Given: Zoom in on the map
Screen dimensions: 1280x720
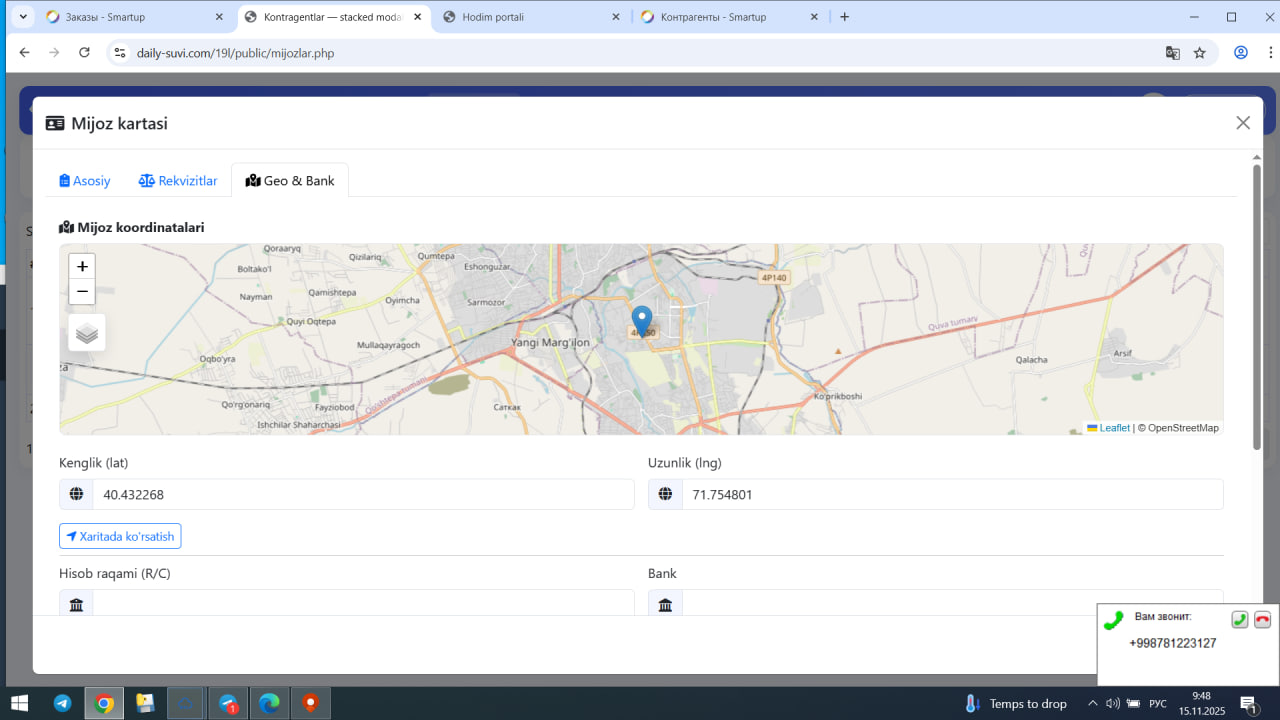Looking at the screenshot, I should pos(82,266).
